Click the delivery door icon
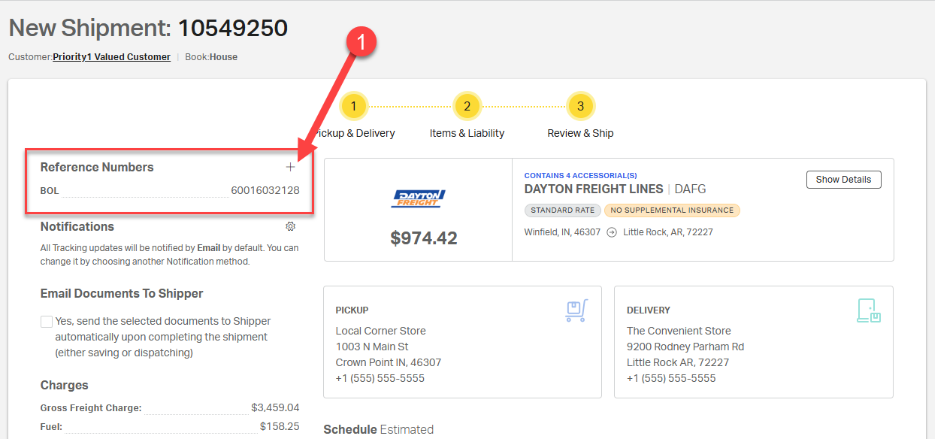The height and width of the screenshot is (439, 936). [x=867, y=311]
